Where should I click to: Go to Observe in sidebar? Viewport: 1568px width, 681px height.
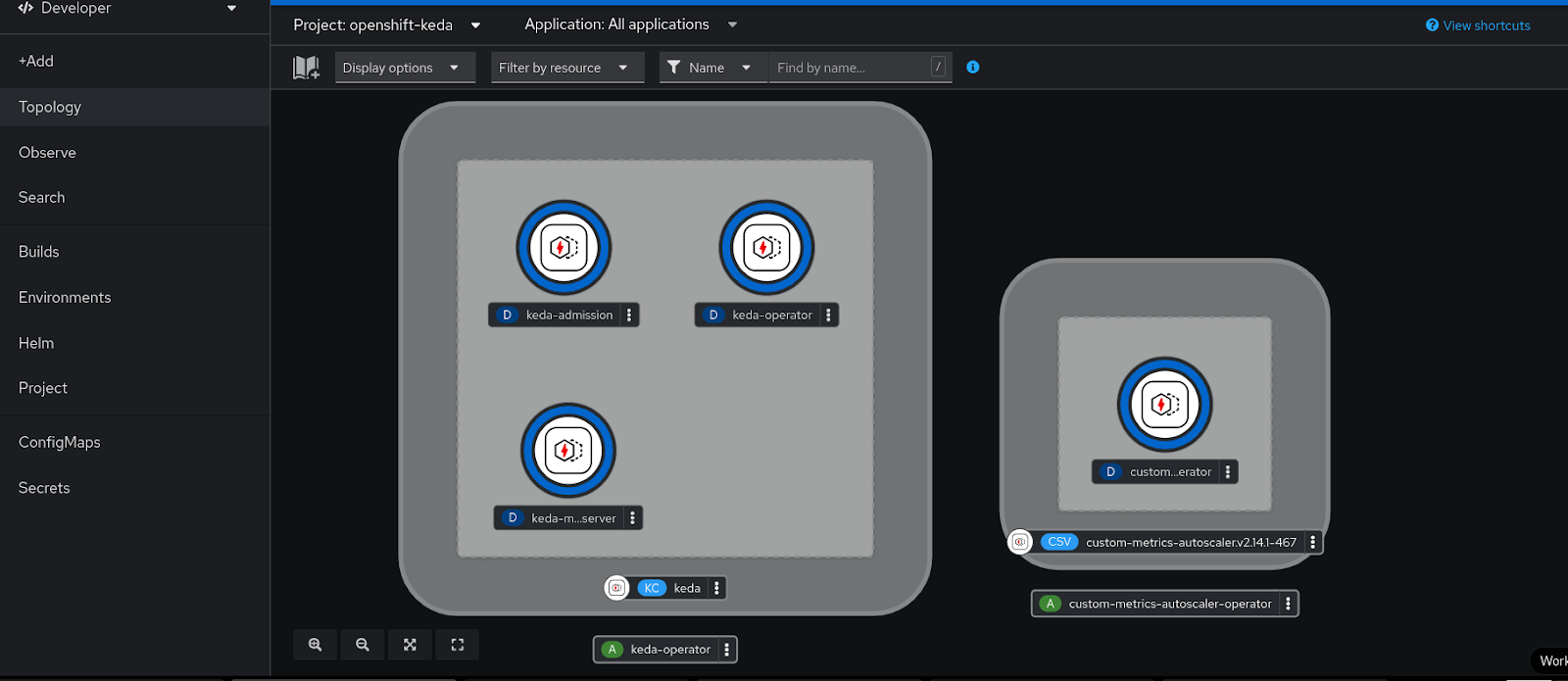tap(47, 153)
